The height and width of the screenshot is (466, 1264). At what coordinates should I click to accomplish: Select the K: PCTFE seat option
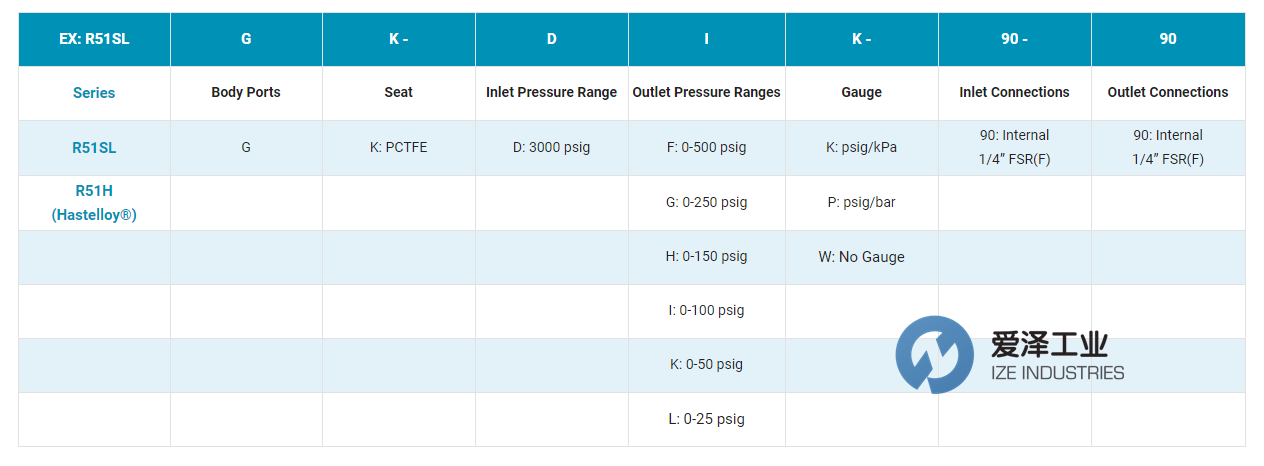click(x=398, y=147)
